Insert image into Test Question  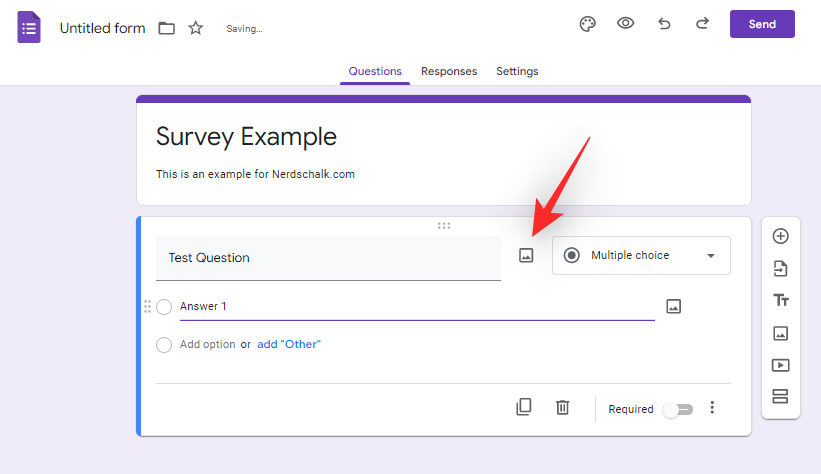[x=526, y=256]
